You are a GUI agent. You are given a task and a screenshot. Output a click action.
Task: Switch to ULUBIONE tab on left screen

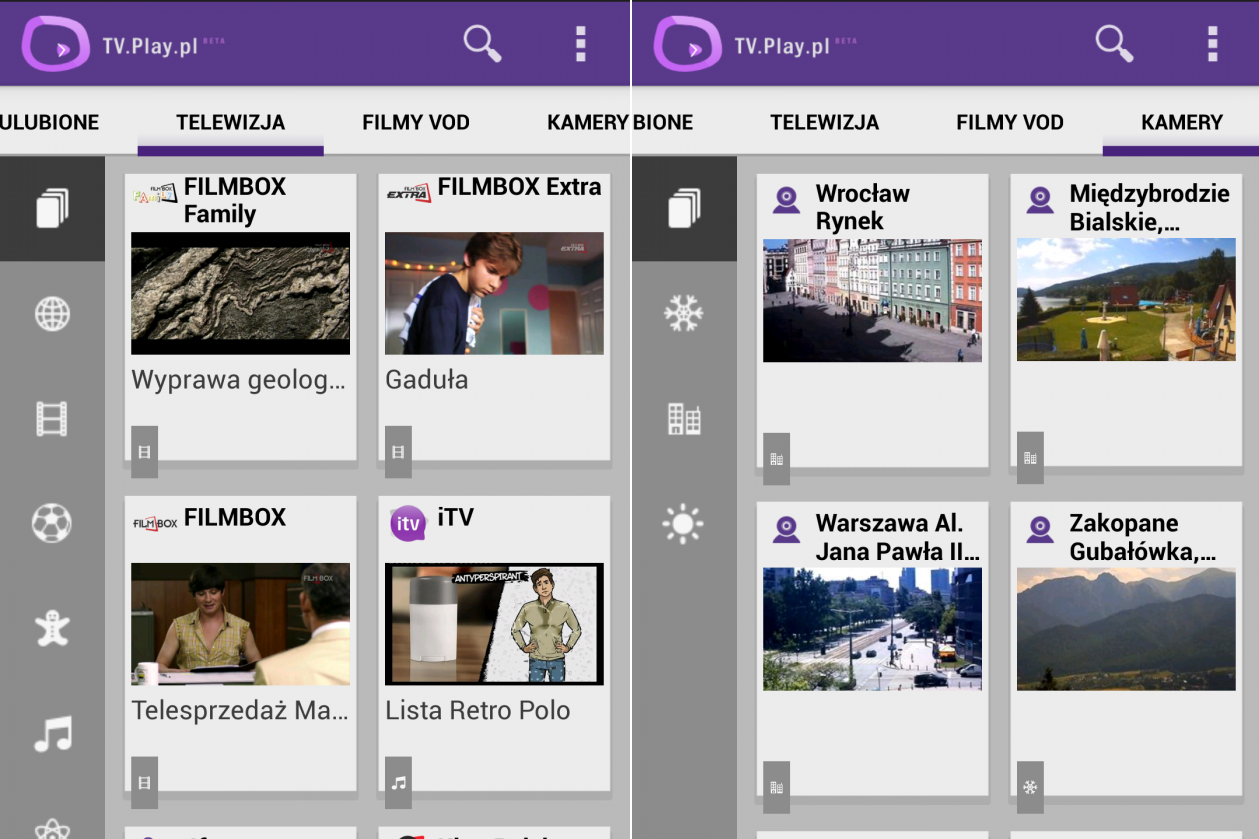tap(50, 122)
